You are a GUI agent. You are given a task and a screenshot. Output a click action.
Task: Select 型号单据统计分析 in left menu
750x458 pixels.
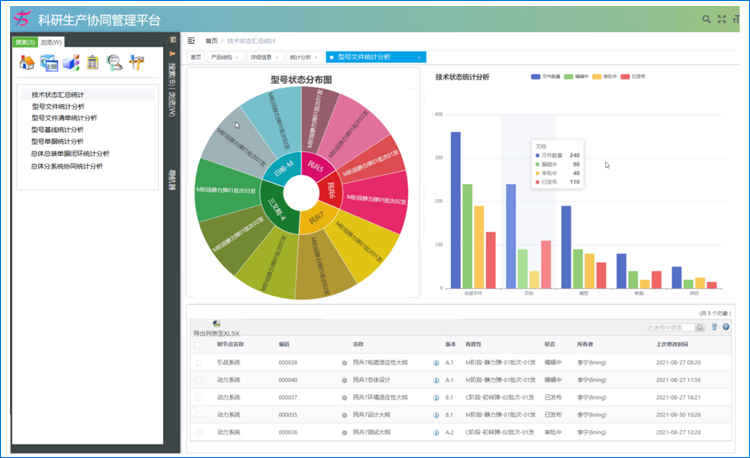[57, 142]
